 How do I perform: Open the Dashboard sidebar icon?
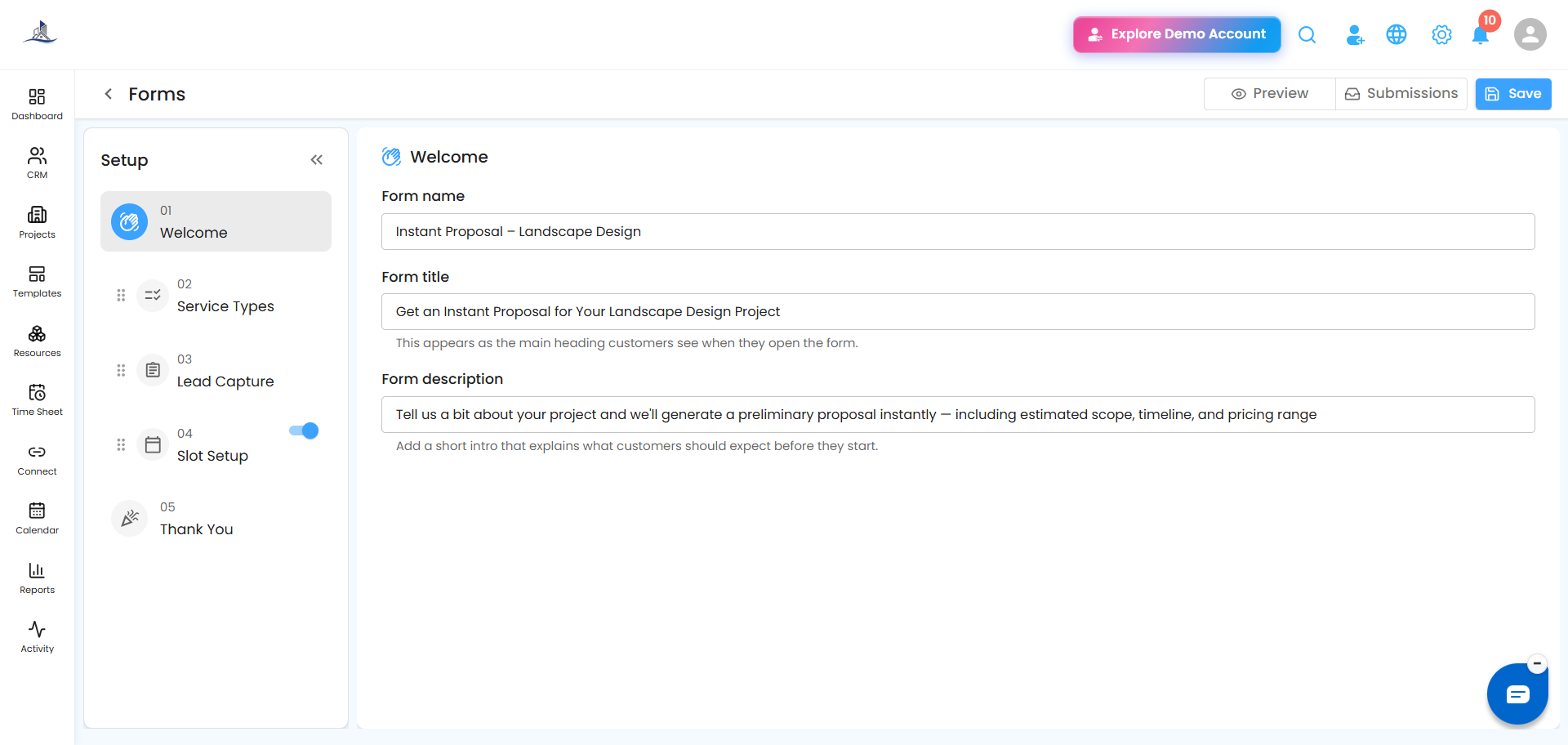click(37, 105)
